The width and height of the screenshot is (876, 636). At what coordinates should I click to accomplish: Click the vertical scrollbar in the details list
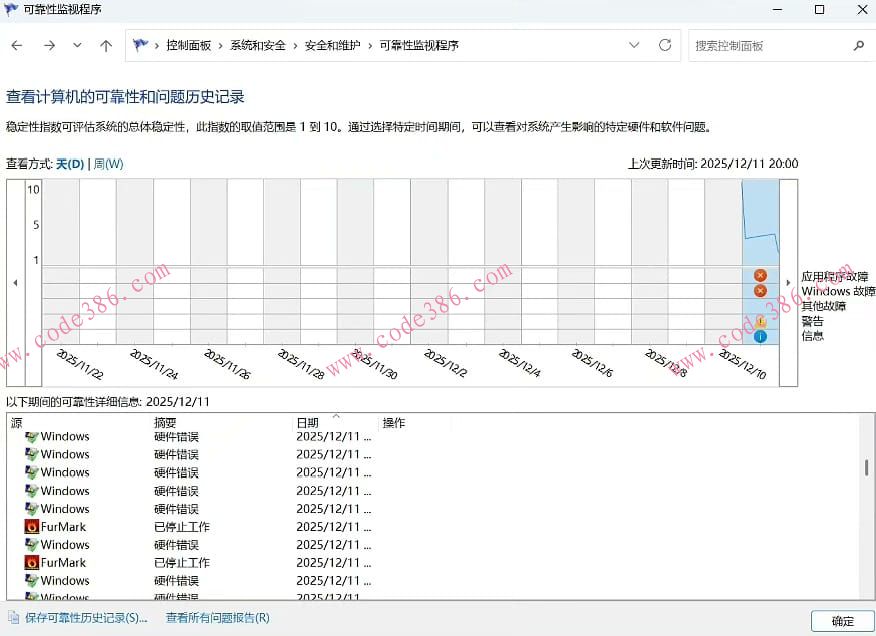pyautogui.click(x=866, y=465)
